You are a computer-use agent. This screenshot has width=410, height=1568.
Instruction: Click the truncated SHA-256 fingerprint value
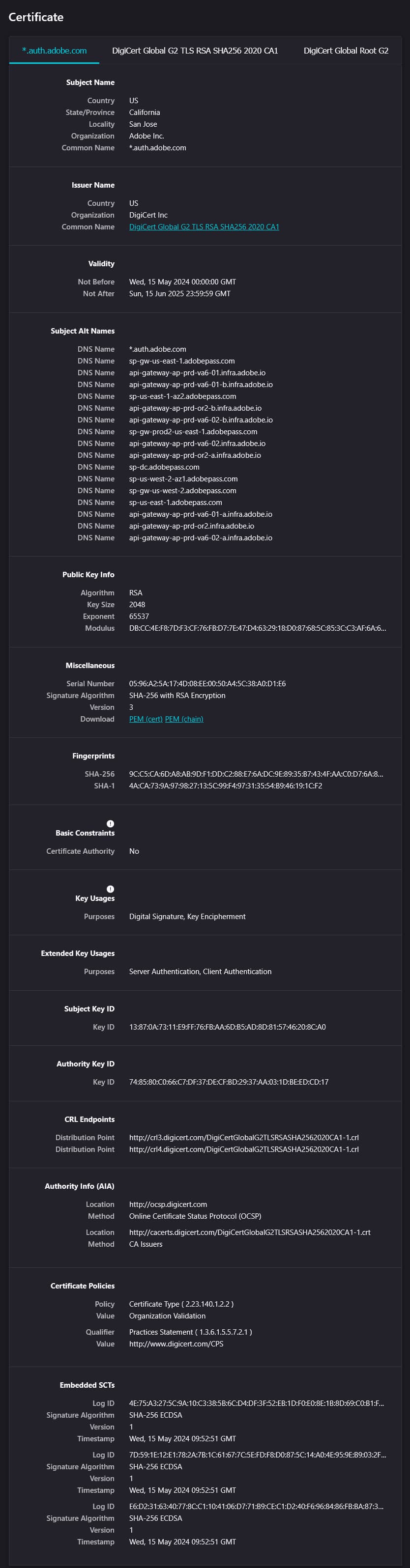click(256, 774)
